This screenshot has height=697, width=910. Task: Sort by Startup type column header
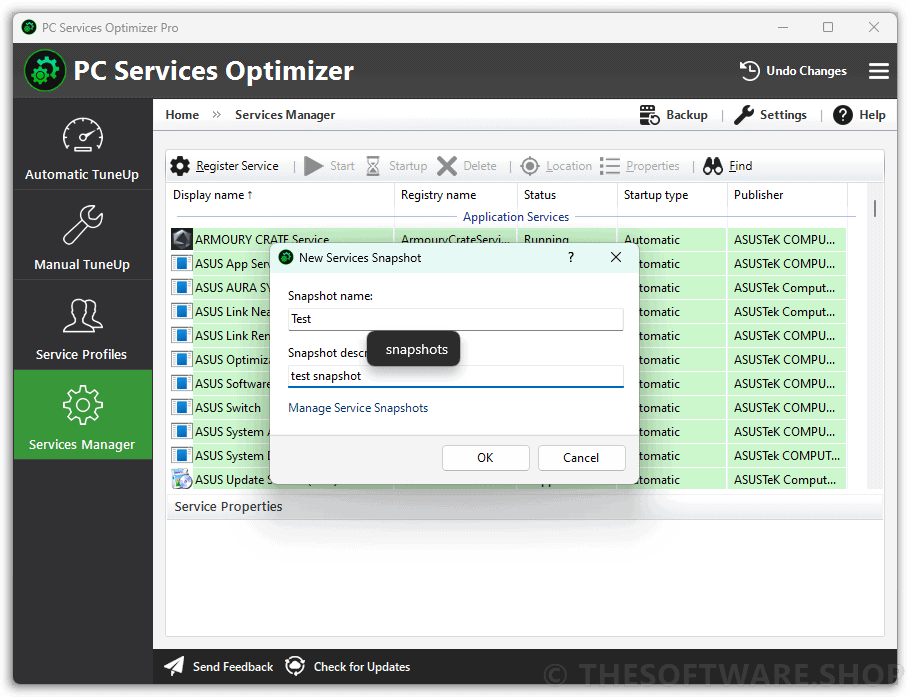672,195
